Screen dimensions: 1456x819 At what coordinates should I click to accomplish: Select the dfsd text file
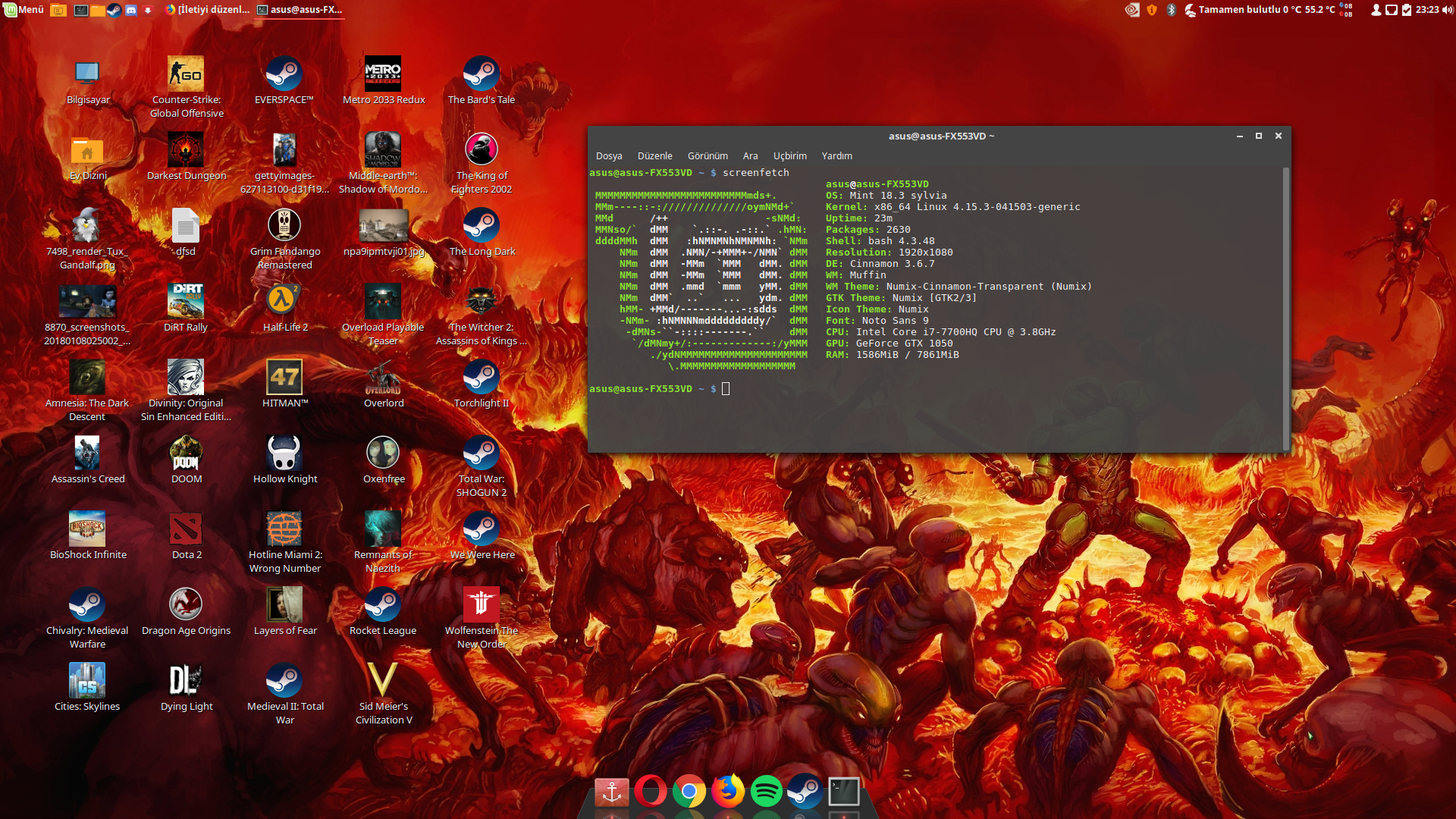pyautogui.click(x=186, y=233)
